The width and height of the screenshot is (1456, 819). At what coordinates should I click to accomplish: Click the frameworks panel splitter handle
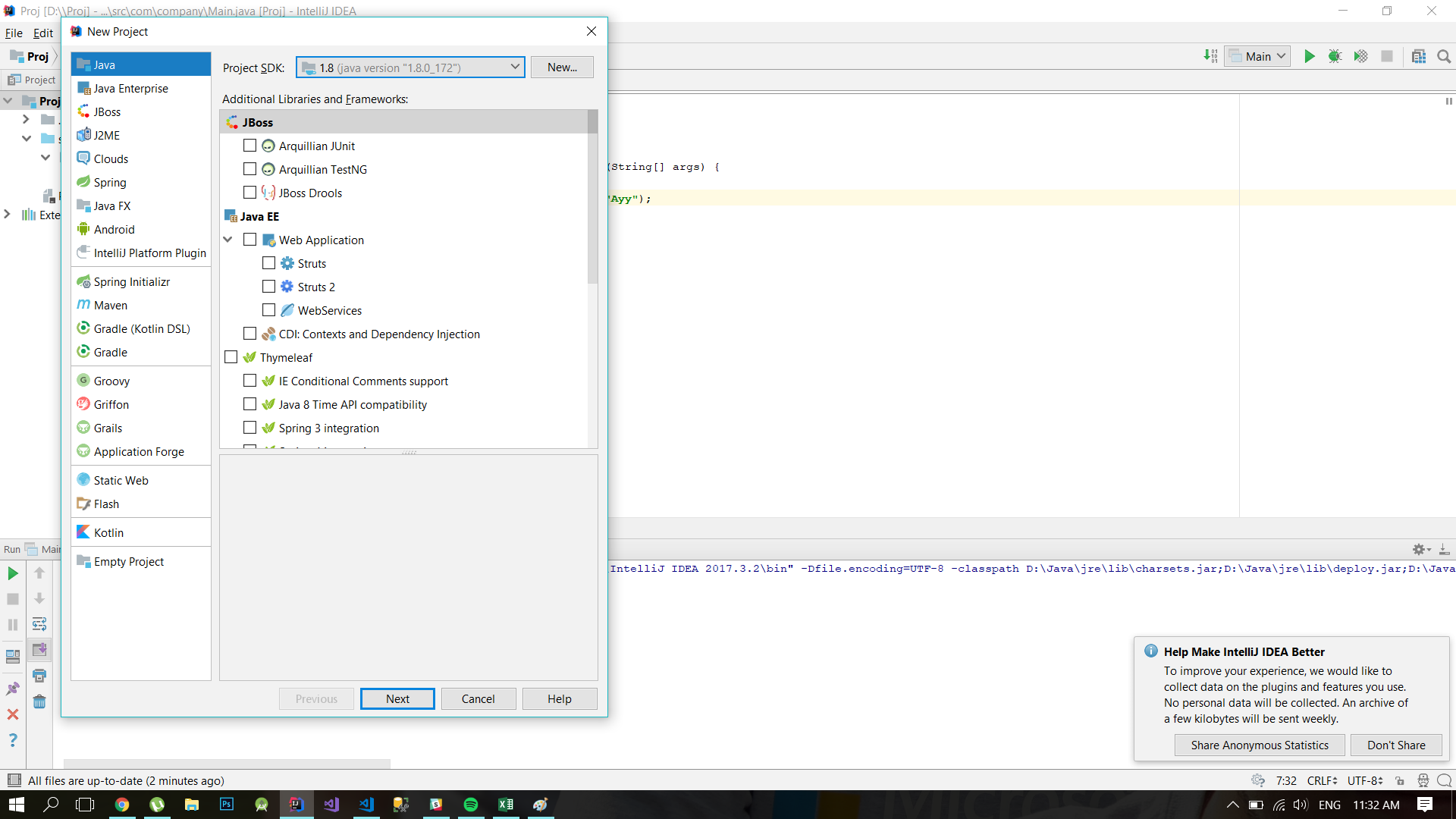pos(409,452)
